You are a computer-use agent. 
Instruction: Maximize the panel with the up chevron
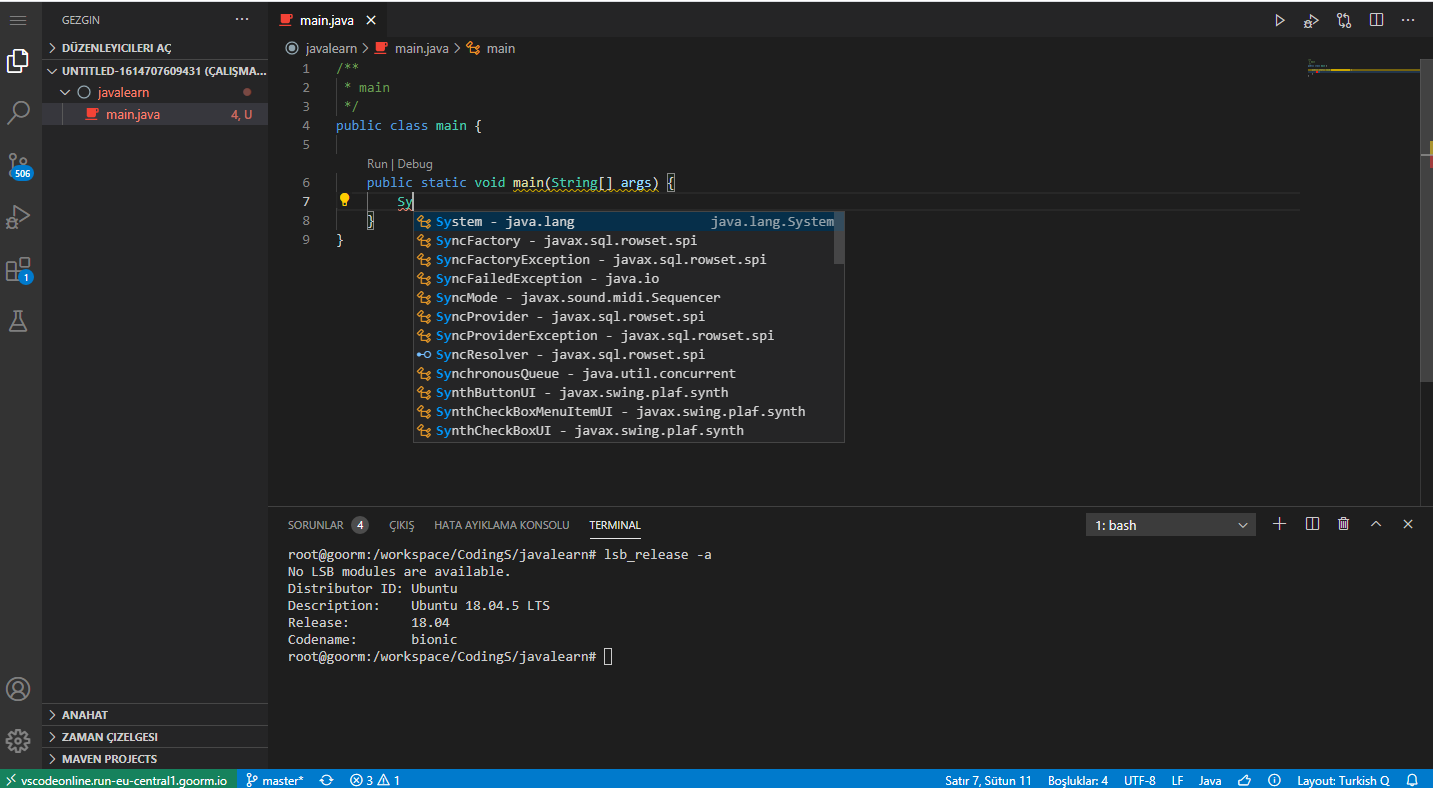1376,524
